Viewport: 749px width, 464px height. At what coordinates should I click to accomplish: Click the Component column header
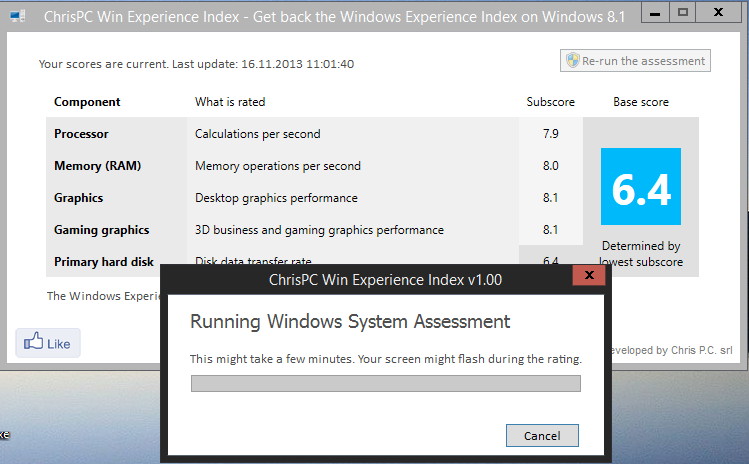(87, 102)
